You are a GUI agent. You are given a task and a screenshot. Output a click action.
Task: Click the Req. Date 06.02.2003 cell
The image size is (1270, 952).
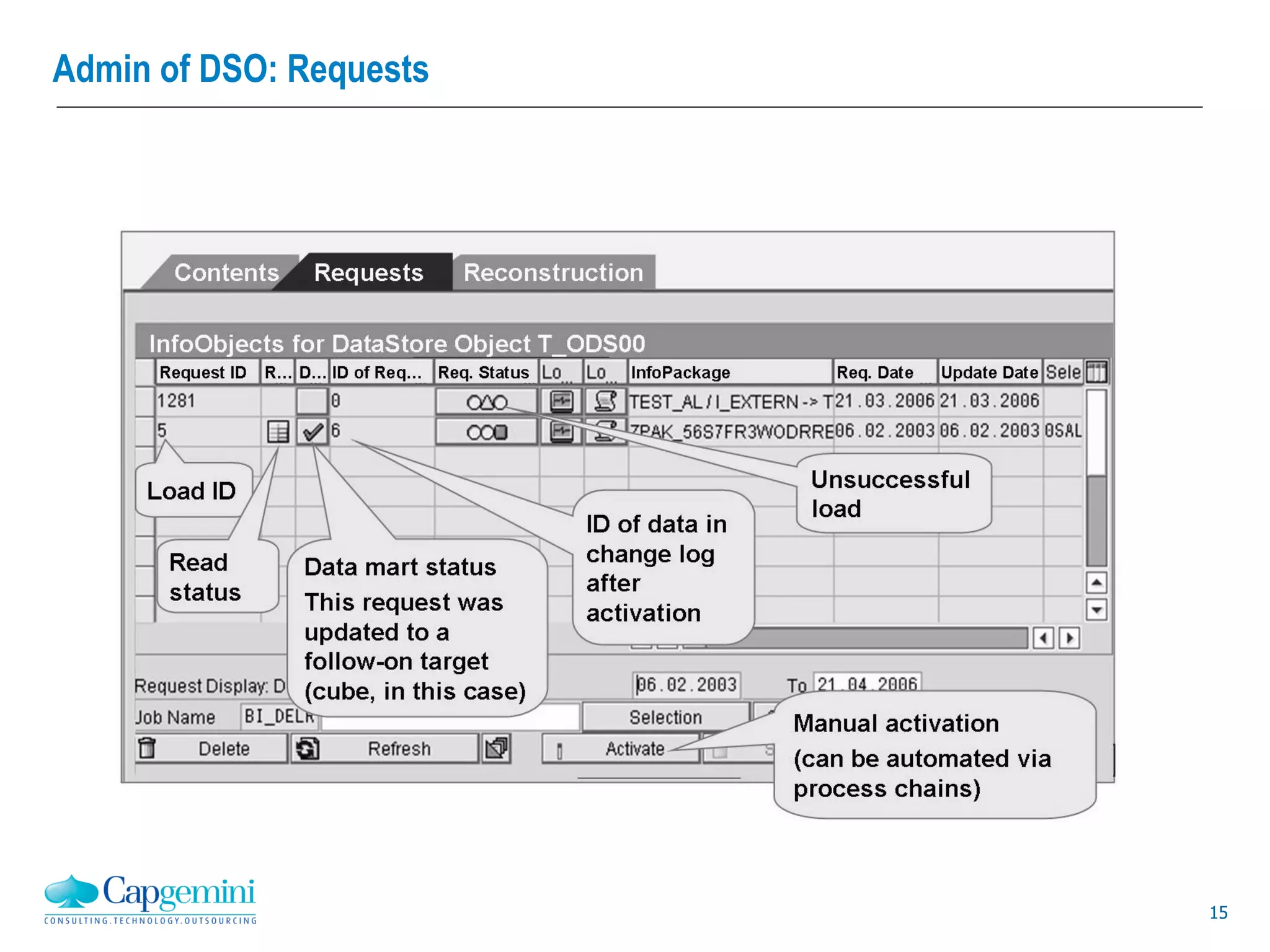point(884,431)
